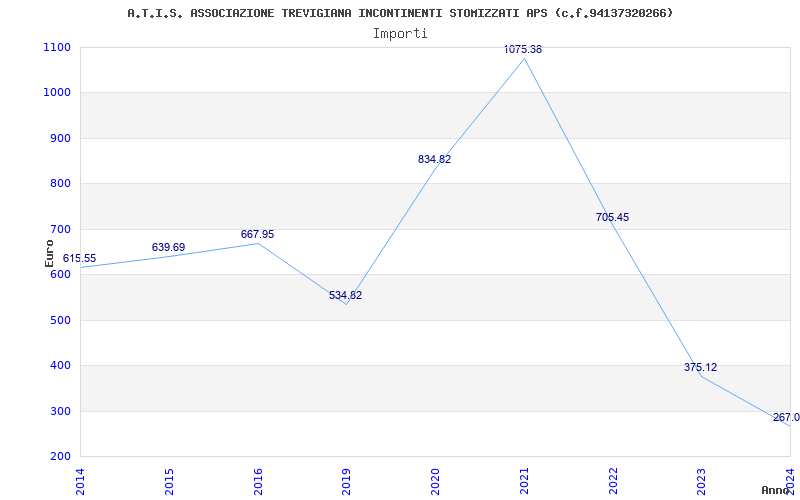
Task: Select the data label 534.82
Action: (x=345, y=295)
